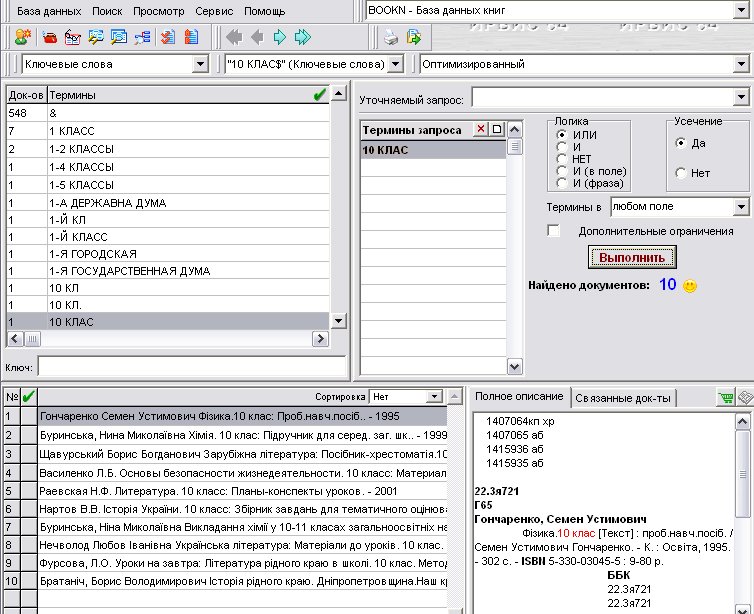The width and height of the screenshot is (754, 614).
Task: Select the result row "Раевская Н.Ф. Литература"
Action: tap(243, 491)
